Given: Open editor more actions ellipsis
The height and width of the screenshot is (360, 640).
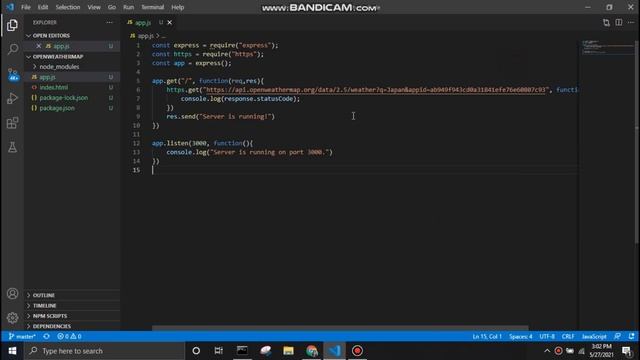Looking at the screenshot, I should click(x=631, y=22).
